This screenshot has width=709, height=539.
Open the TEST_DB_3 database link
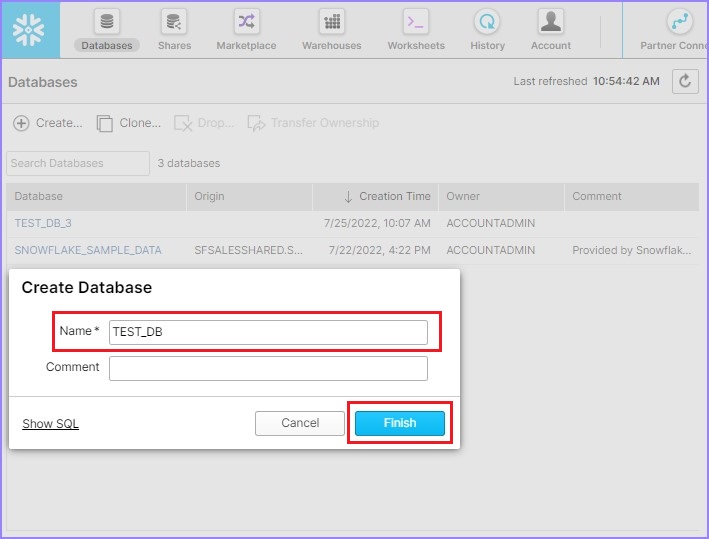43,223
